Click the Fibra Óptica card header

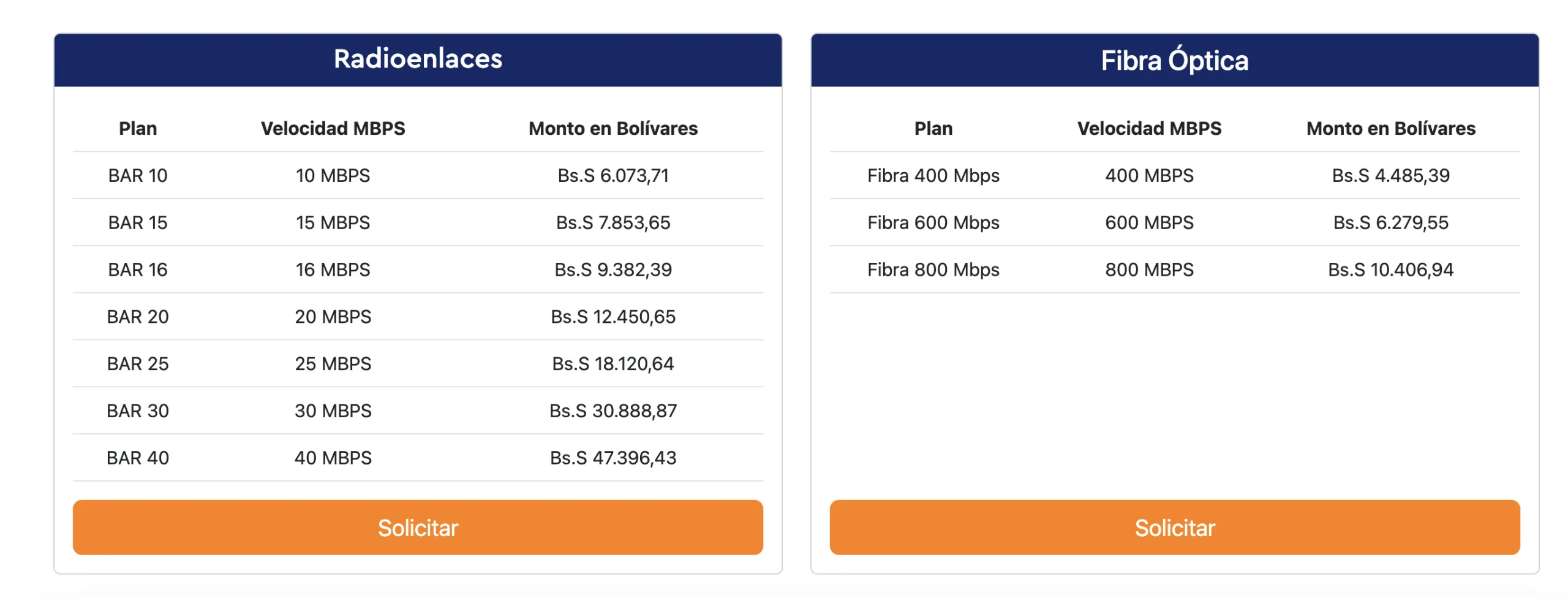1174,61
